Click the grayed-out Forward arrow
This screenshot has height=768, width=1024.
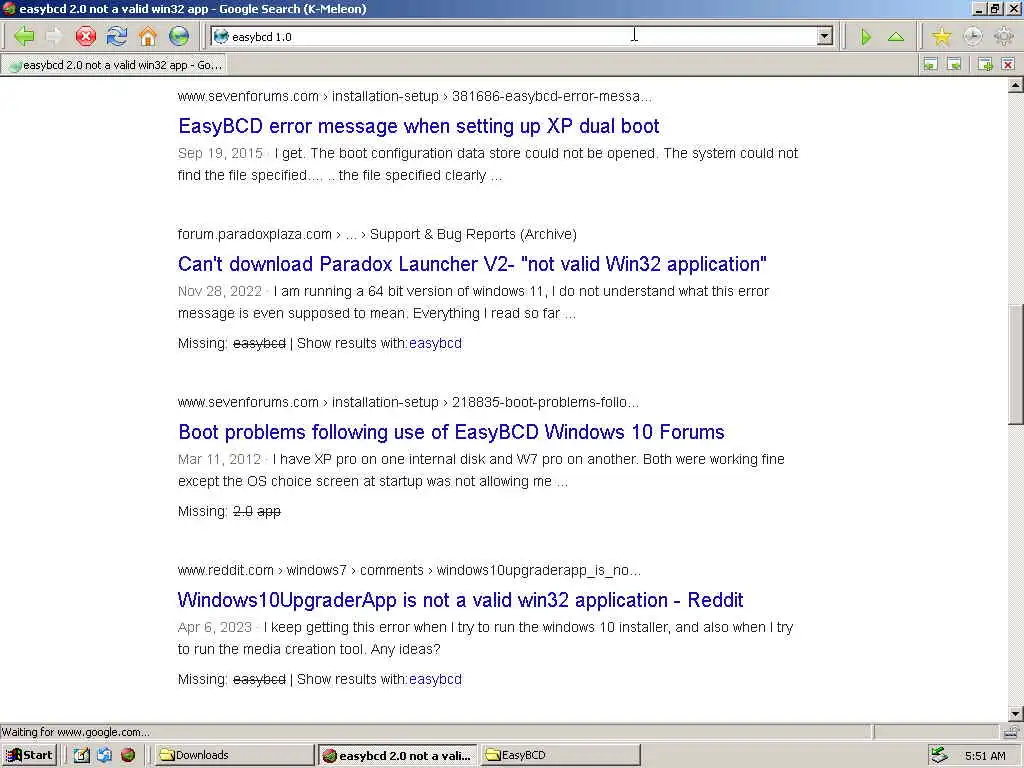click(54, 36)
